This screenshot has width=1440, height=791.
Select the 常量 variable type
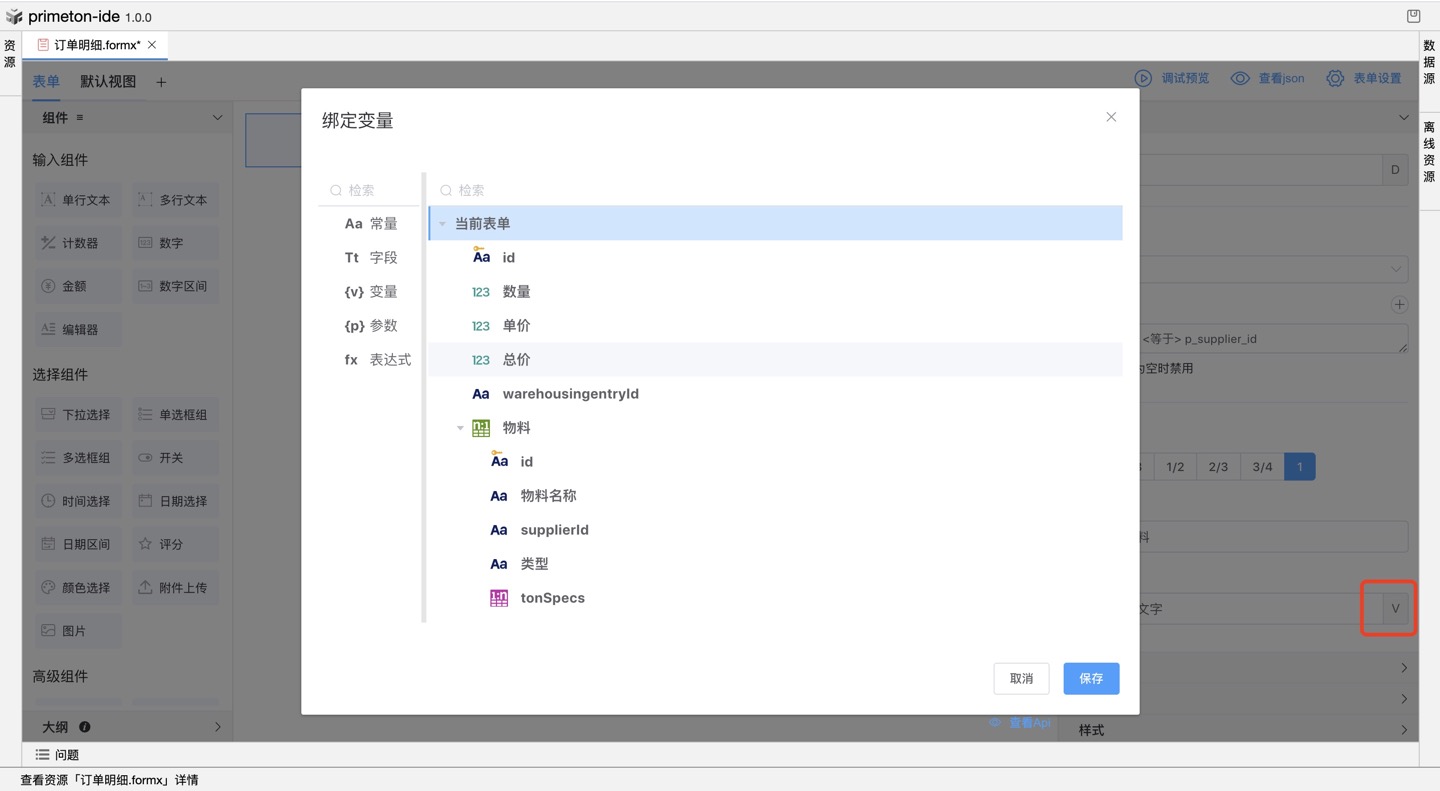click(371, 224)
